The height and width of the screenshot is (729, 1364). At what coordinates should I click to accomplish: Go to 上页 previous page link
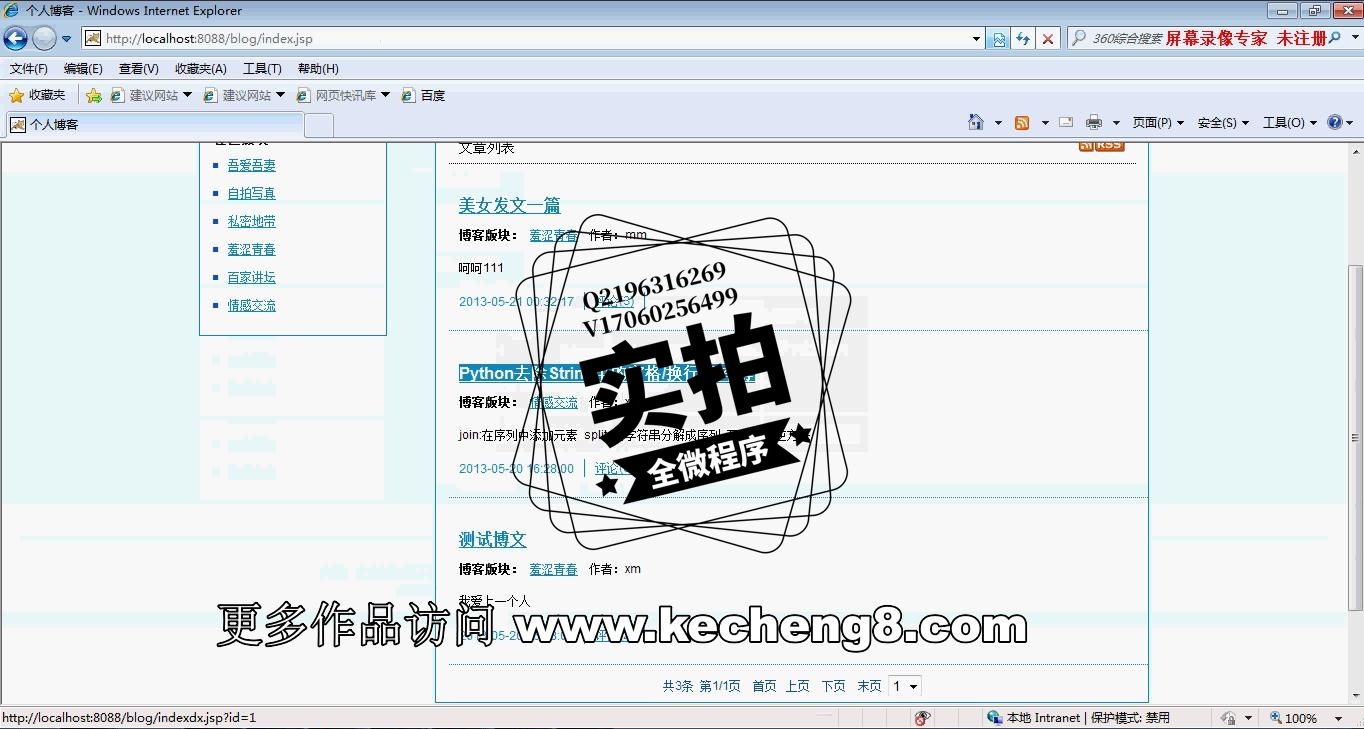797,686
